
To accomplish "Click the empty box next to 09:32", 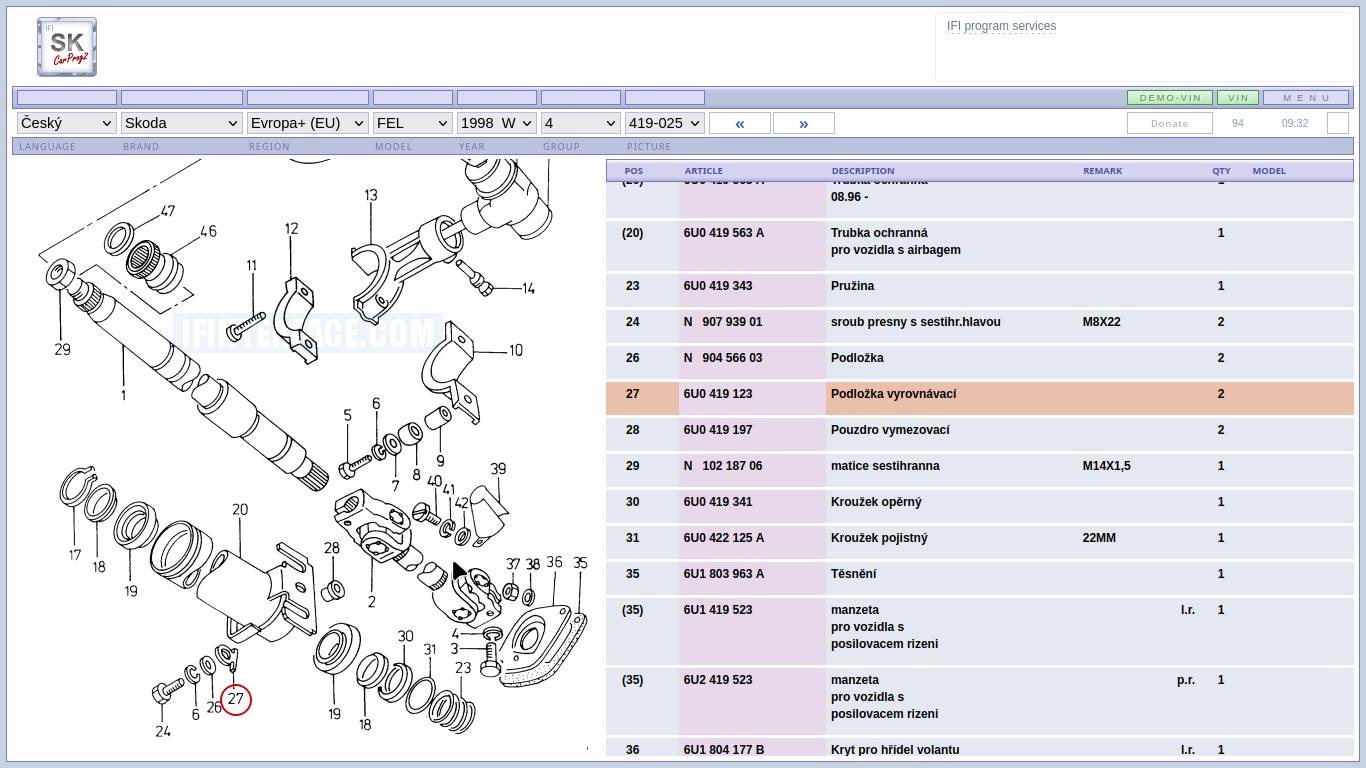I will point(1337,123).
